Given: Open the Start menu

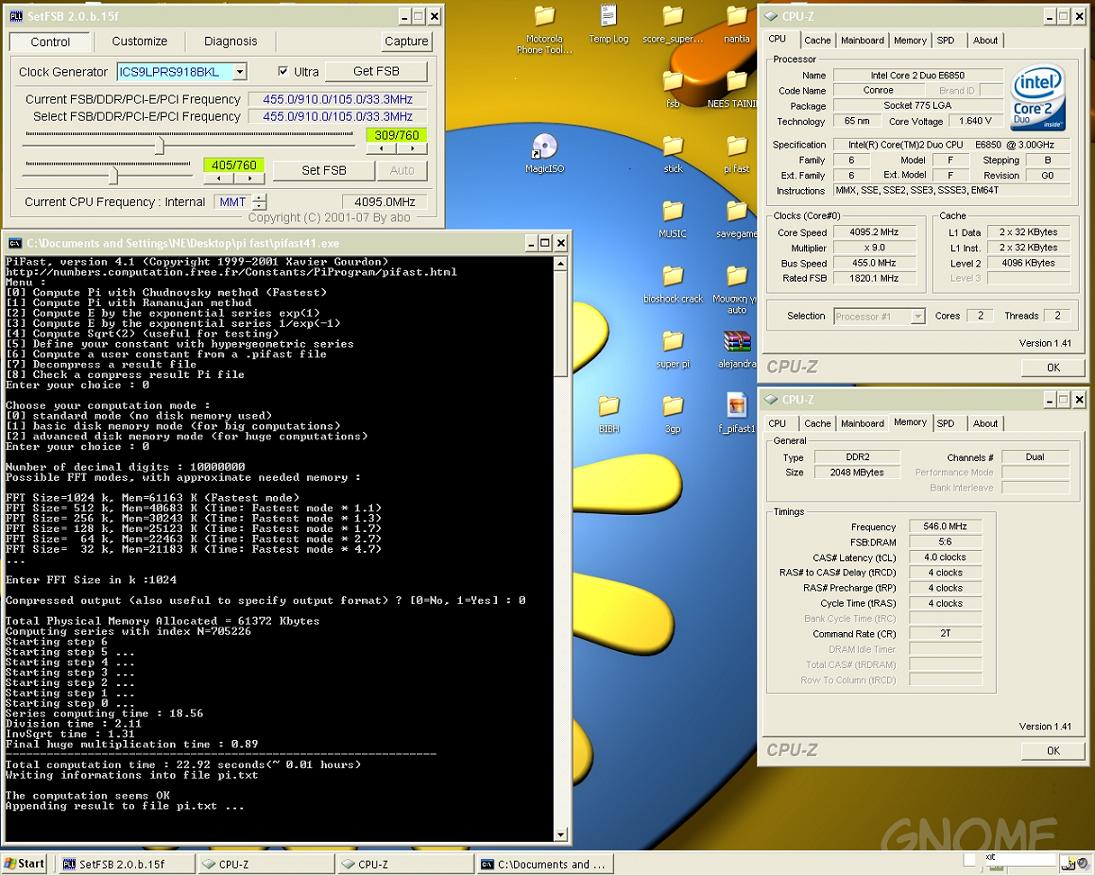Looking at the screenshot, I should [24, 863].
